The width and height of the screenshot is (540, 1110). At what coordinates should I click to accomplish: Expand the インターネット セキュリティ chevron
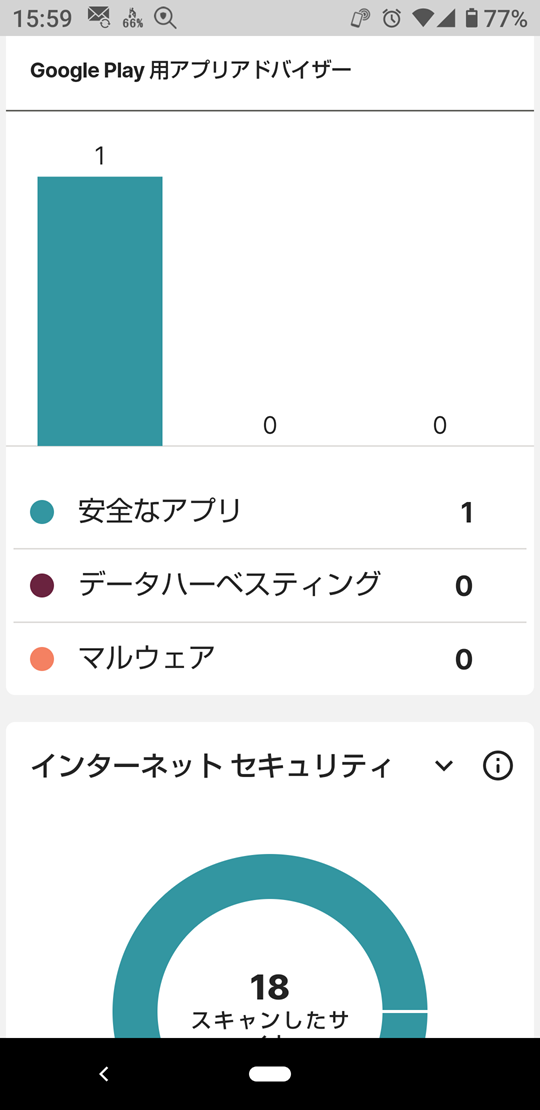(x=444, y=766)
